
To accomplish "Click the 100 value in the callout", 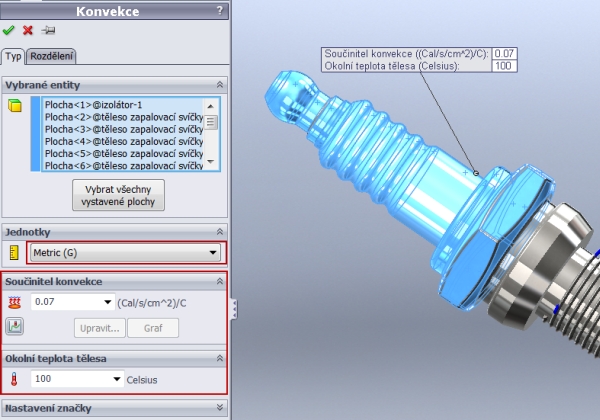I will (504, 66).
